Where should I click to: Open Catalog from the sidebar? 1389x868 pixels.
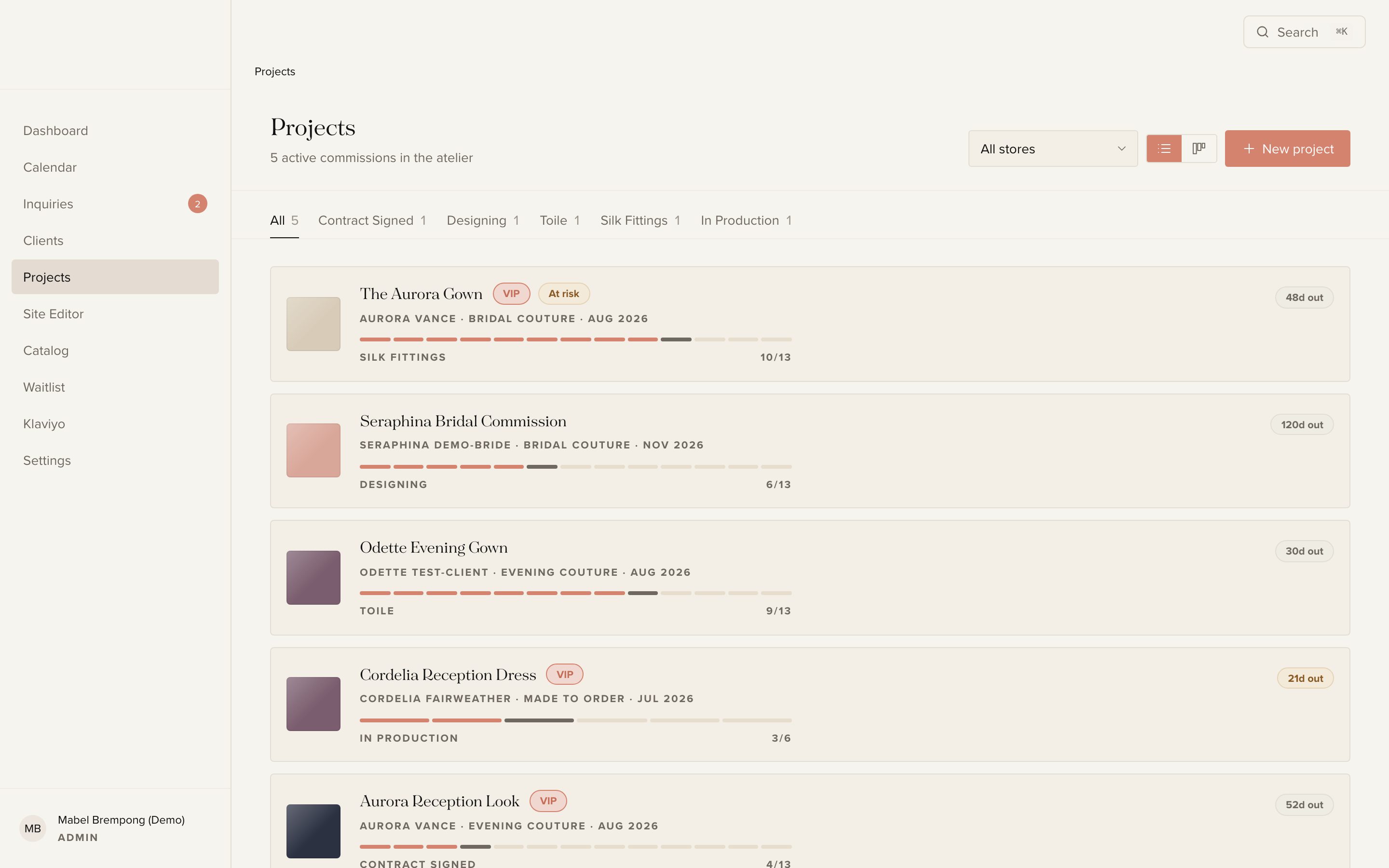pyautogui.click(x=115, y=351)
